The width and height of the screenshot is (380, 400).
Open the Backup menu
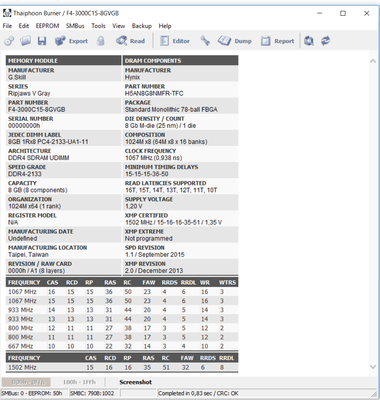click(x=142, y=26)
